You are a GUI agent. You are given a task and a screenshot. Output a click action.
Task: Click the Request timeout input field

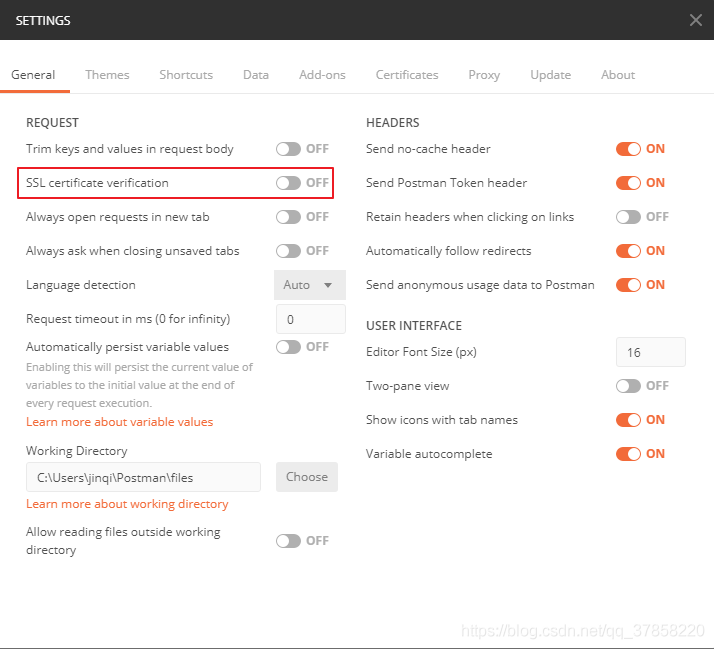[310, 319]
